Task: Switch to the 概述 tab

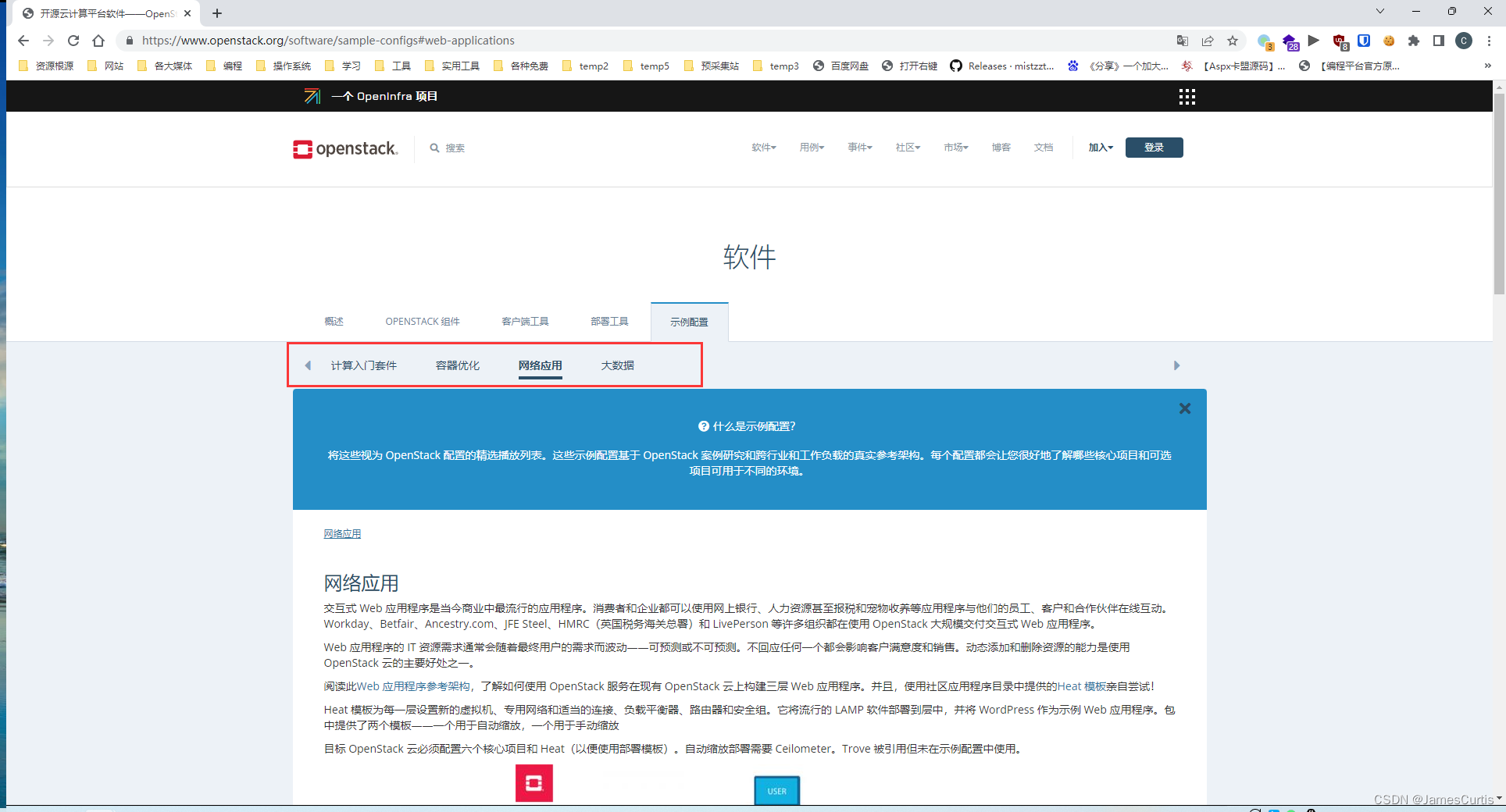Action: (334, 322)
